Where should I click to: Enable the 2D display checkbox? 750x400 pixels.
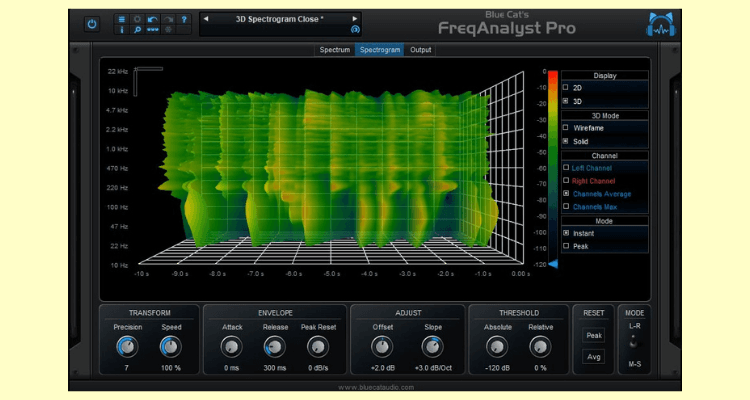coord(567,88)
